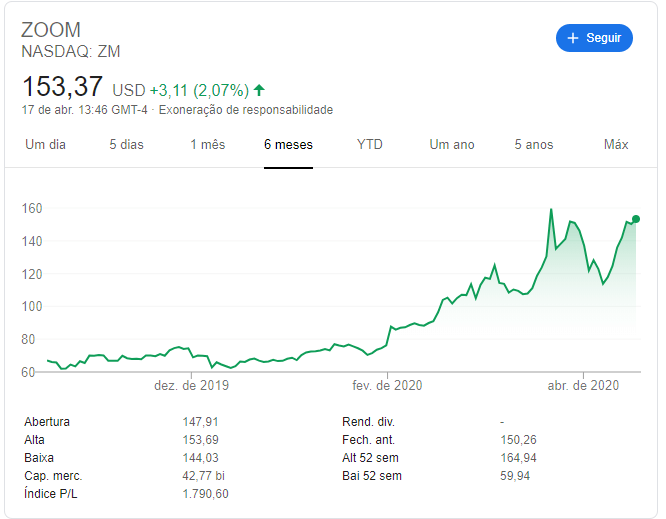Click the ZOOM company title
666x519 pixels.
[51, 30]
